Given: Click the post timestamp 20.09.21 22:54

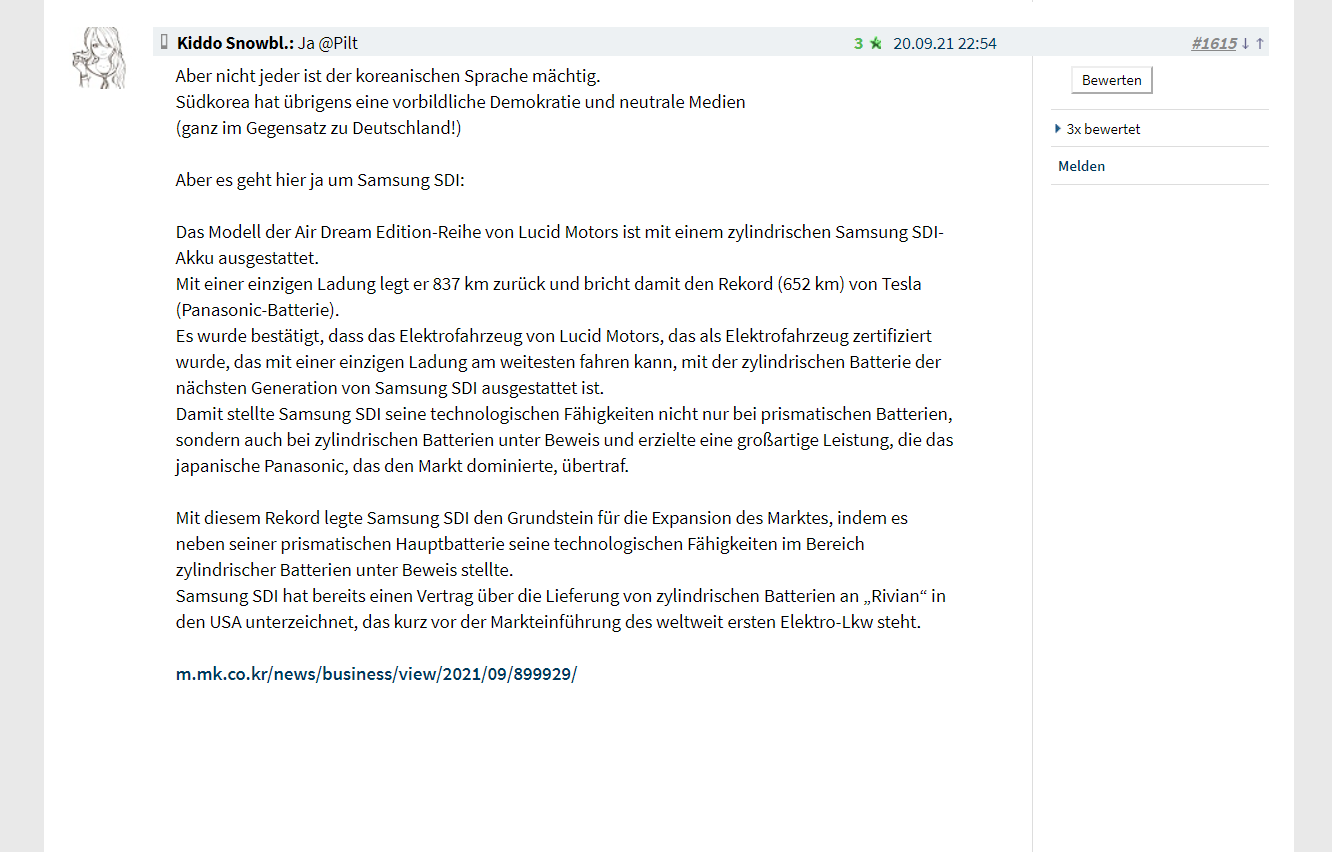Looking at the screenshot, I should (x=945, y=43).
